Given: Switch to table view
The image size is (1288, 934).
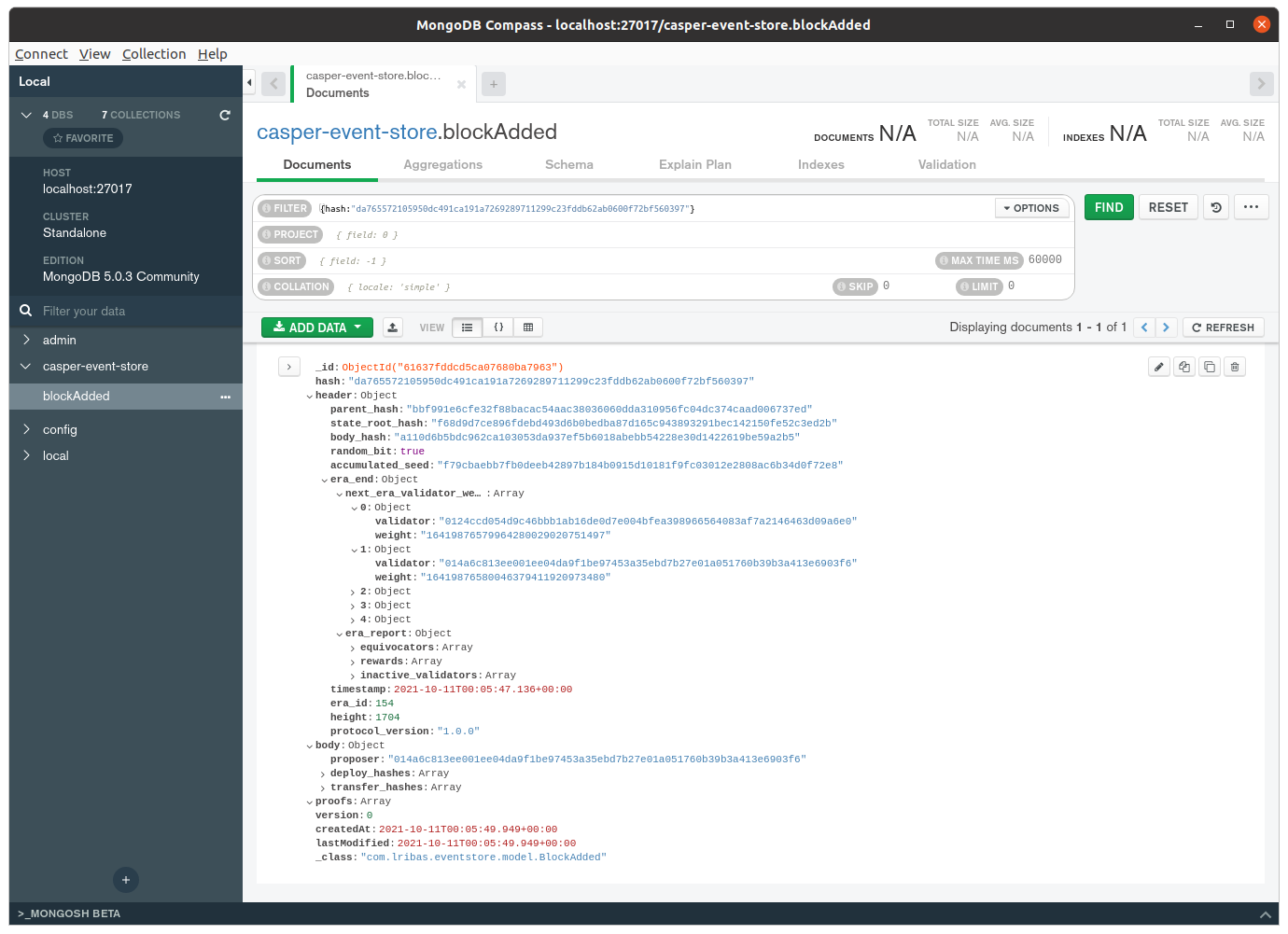Looking at the screenshot, I should click(528, 328).
